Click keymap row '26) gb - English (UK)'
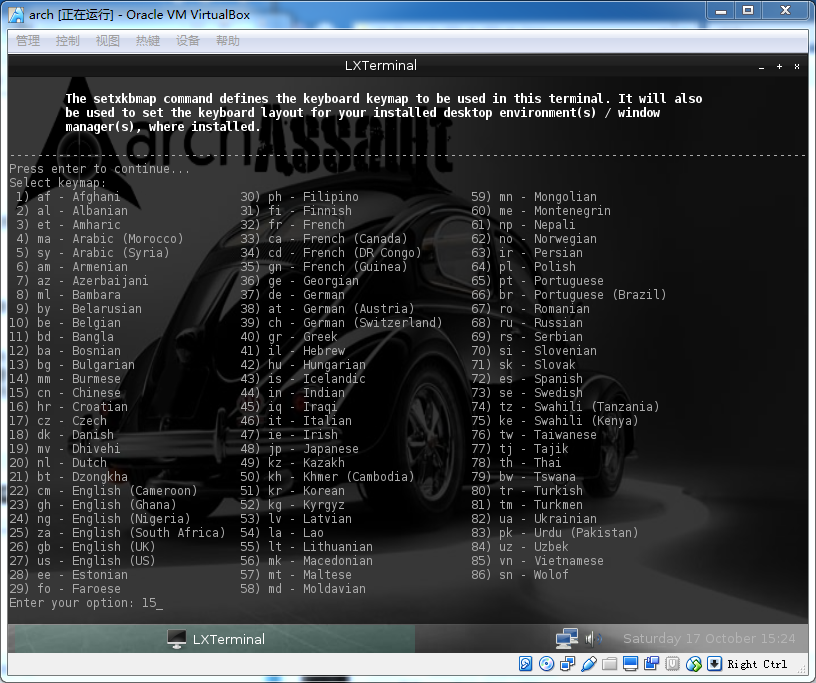 click(x=82, y=547)
